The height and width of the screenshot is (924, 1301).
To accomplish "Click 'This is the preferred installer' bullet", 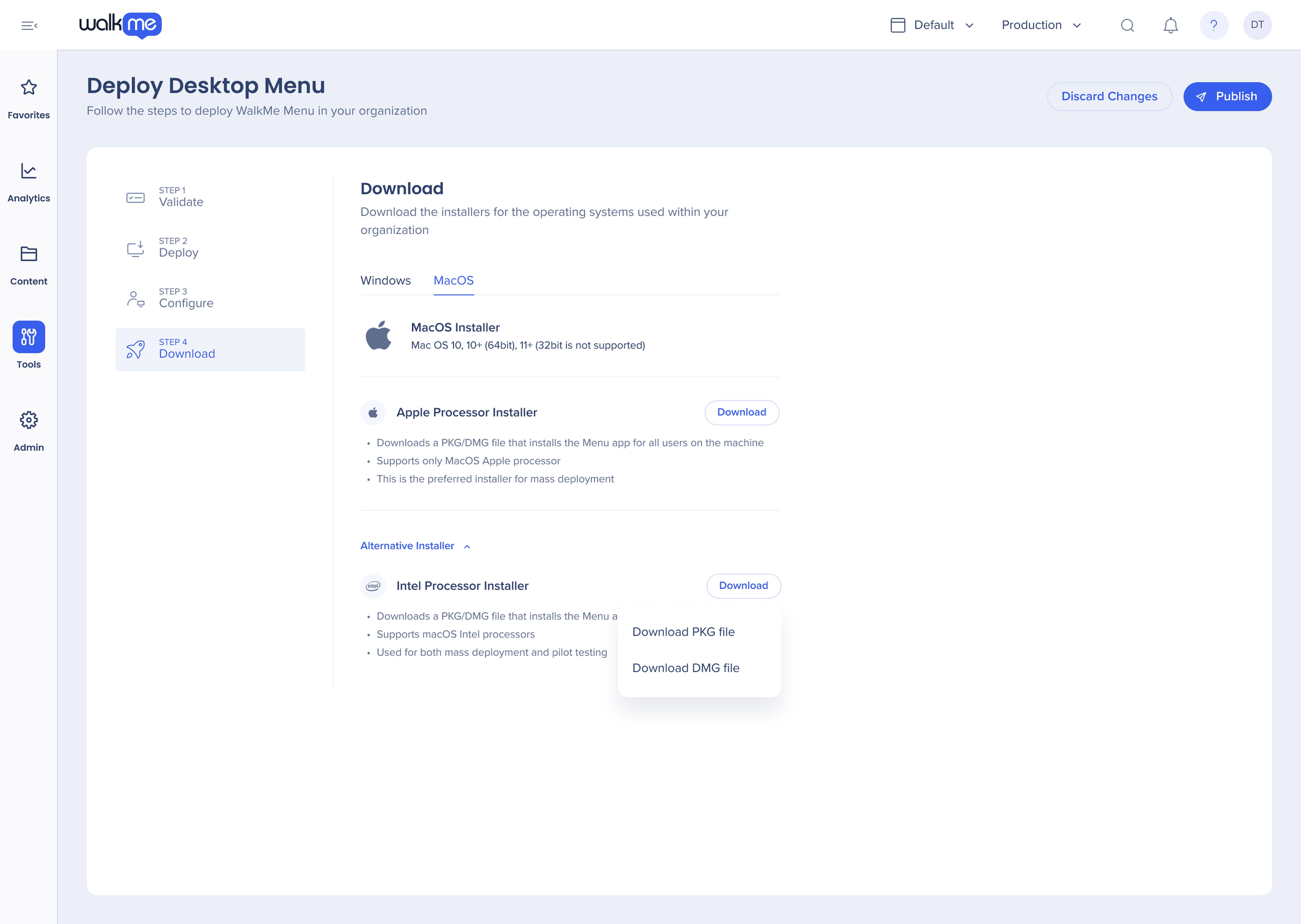I will [495, 479].
